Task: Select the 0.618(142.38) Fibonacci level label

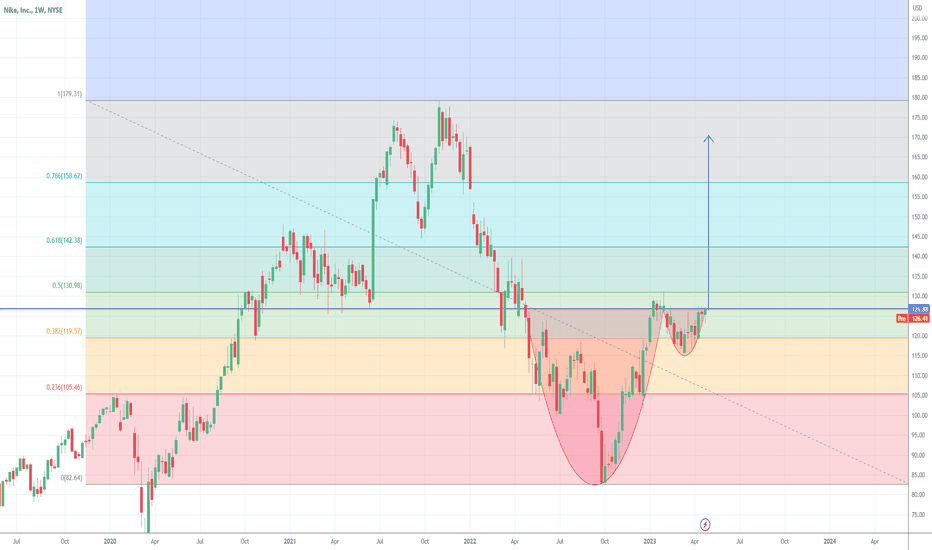Action: pos(64,240)
